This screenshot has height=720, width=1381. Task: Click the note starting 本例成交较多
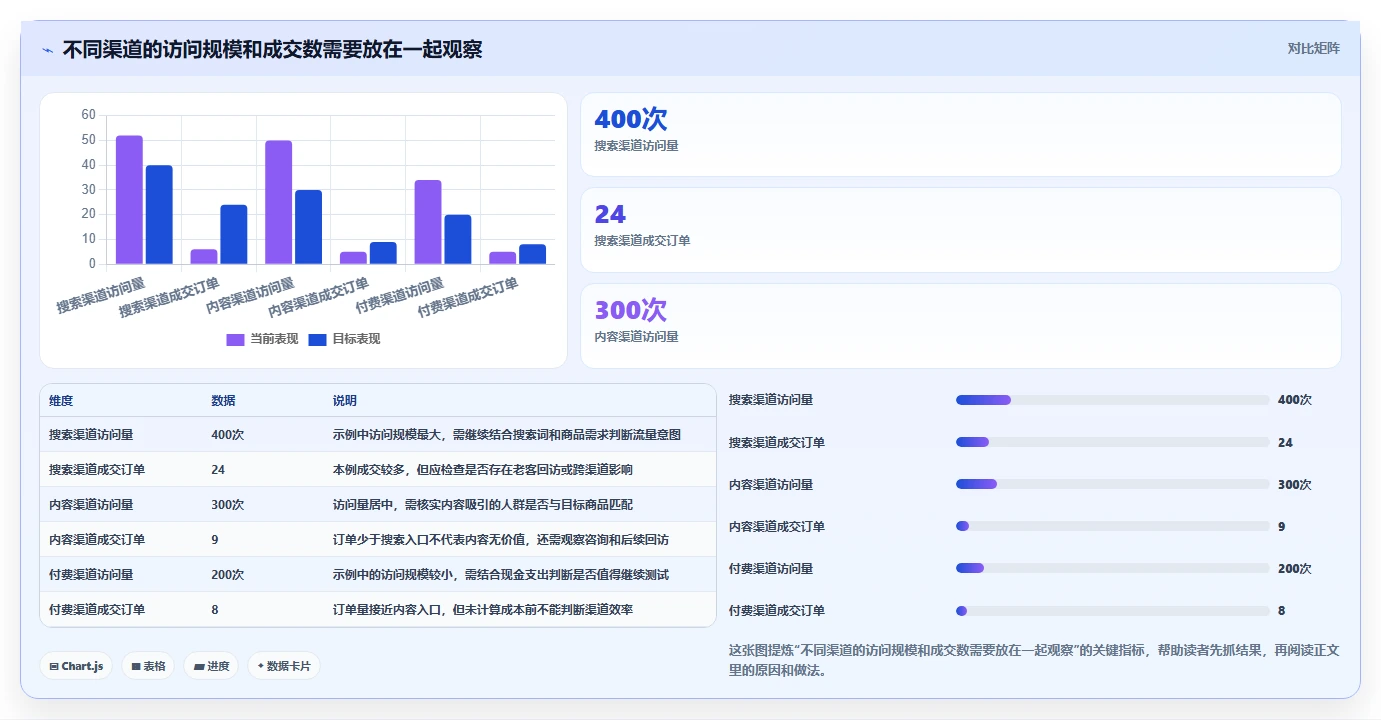click(483, 470)
